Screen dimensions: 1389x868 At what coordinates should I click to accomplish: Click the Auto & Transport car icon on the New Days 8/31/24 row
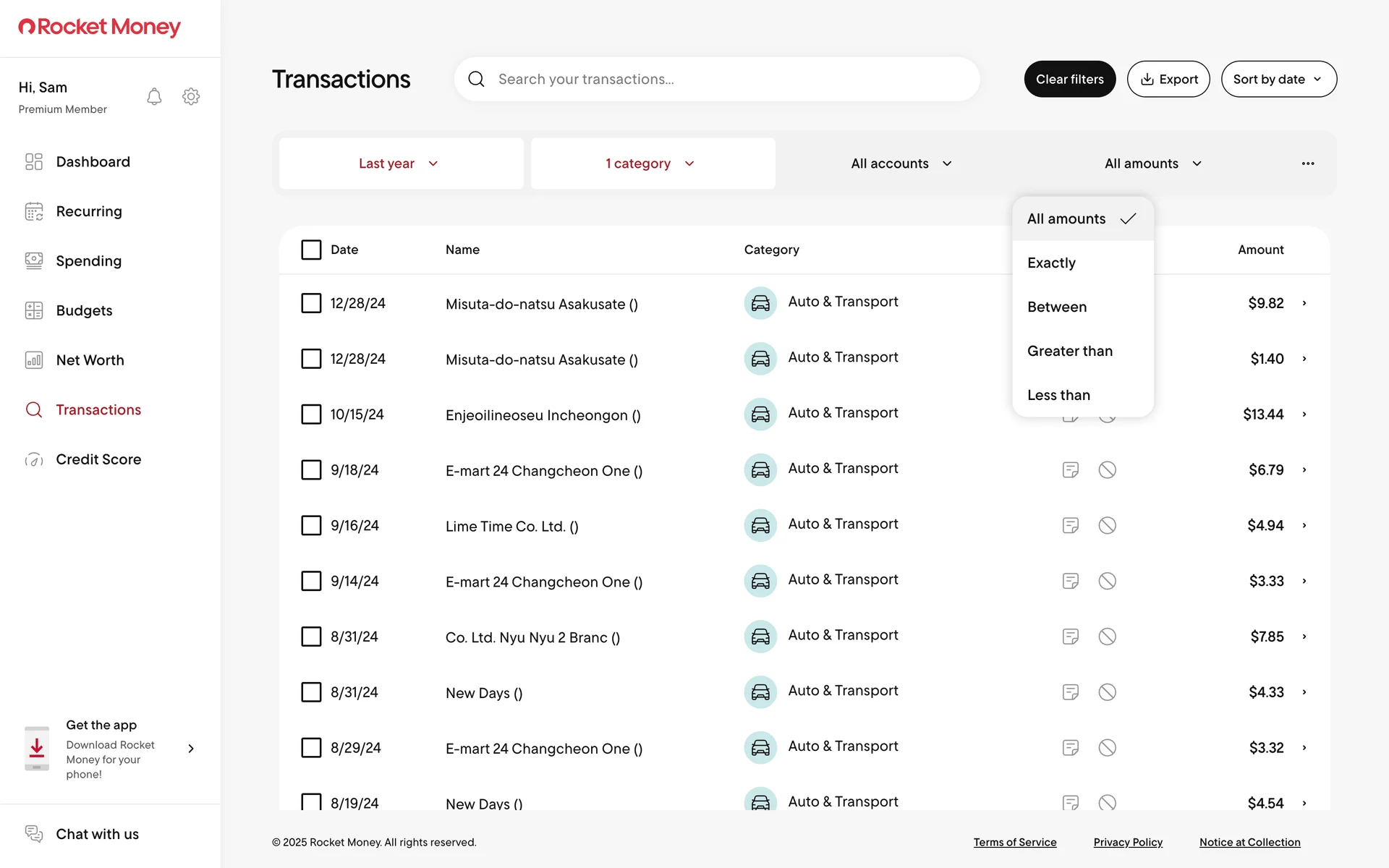point(760,692)
